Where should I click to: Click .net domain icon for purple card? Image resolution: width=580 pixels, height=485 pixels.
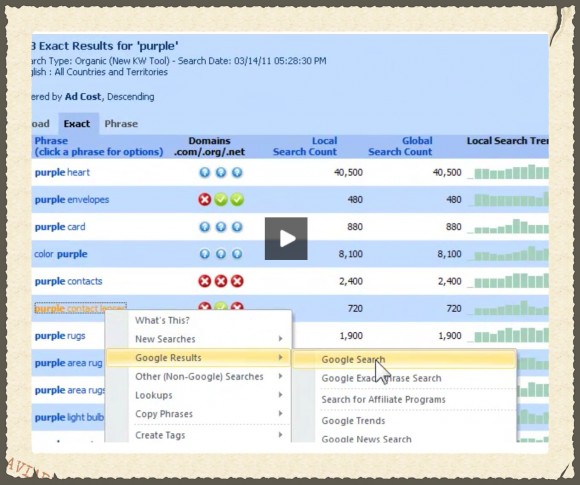point(237,227)
